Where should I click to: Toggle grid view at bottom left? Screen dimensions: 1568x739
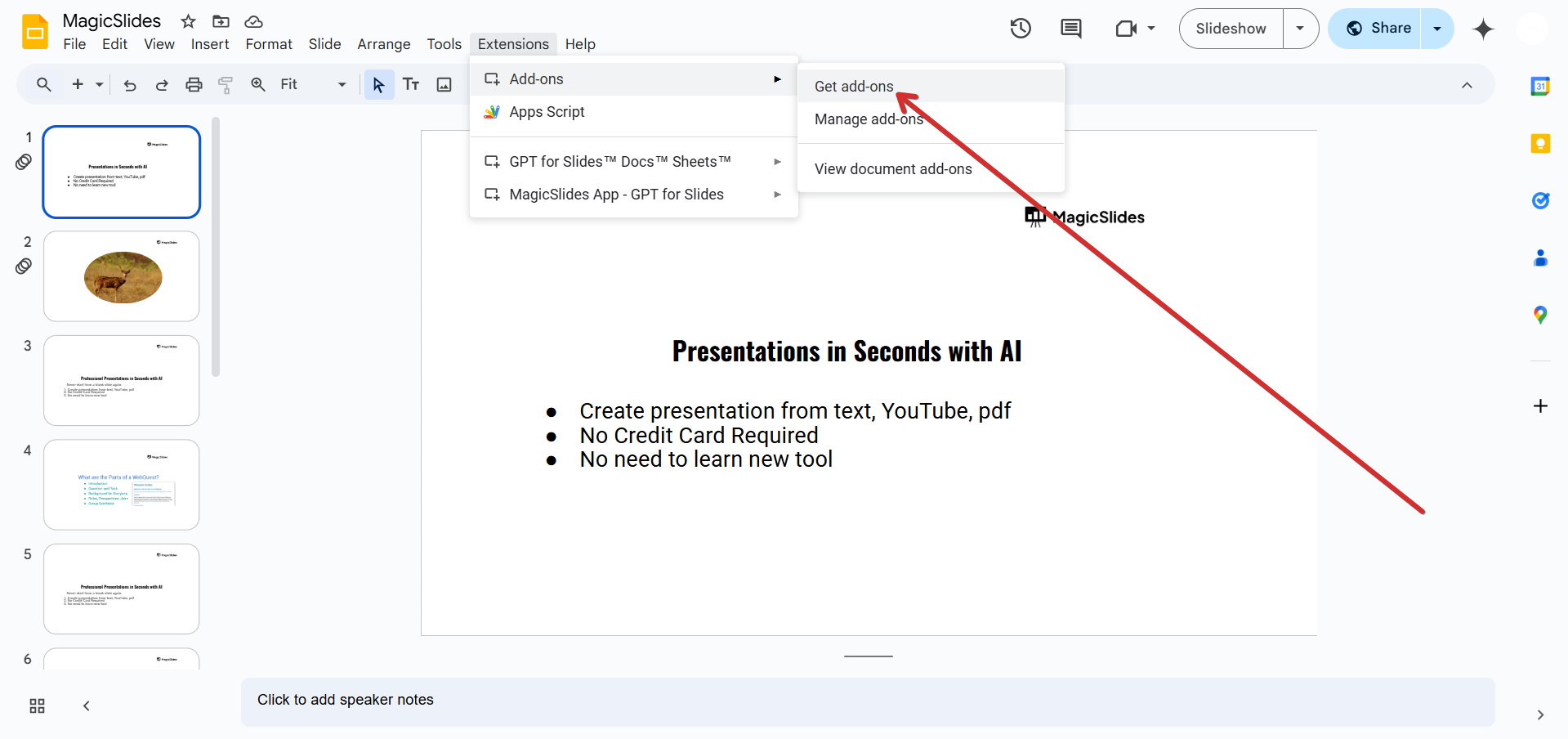[37, 705]
